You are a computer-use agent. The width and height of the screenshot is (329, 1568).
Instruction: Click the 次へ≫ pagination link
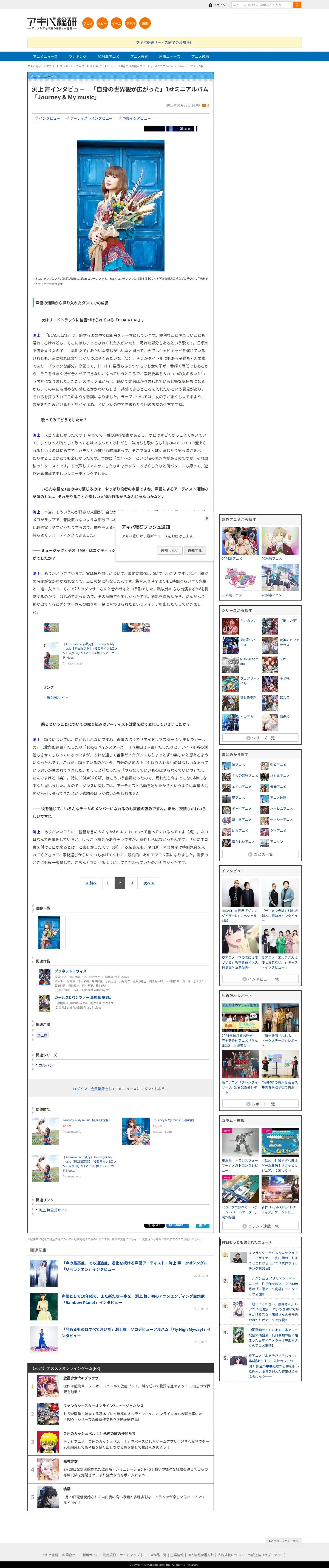point(149,883)
